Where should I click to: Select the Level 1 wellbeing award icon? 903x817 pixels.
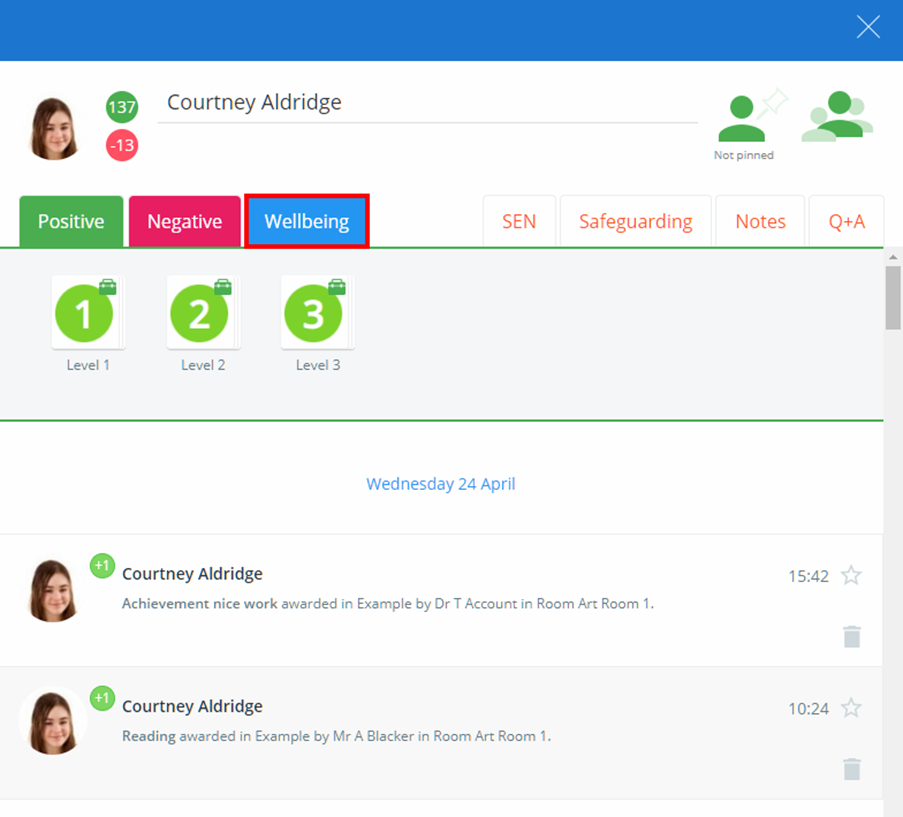[87, 311]
